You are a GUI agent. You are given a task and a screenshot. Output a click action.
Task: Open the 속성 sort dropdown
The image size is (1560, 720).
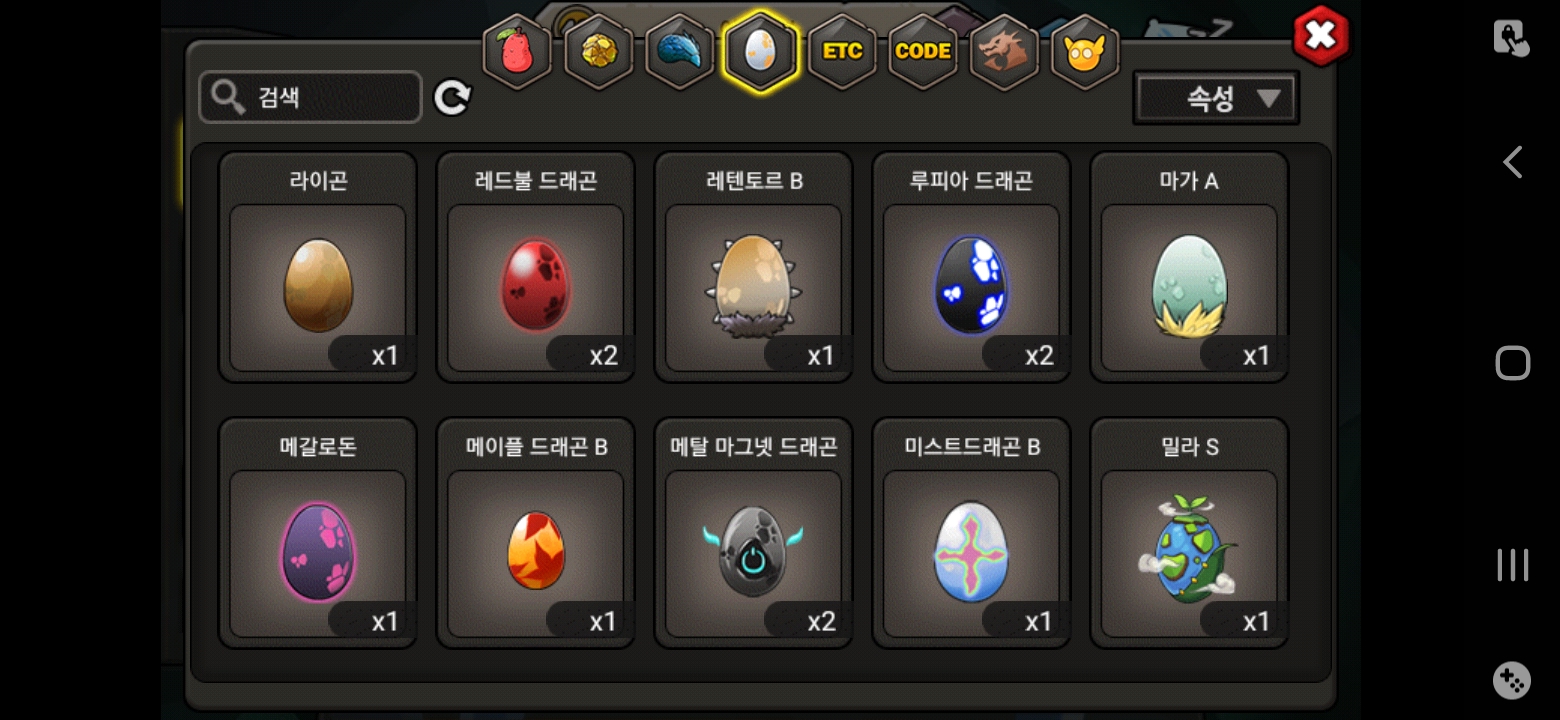1216,98
